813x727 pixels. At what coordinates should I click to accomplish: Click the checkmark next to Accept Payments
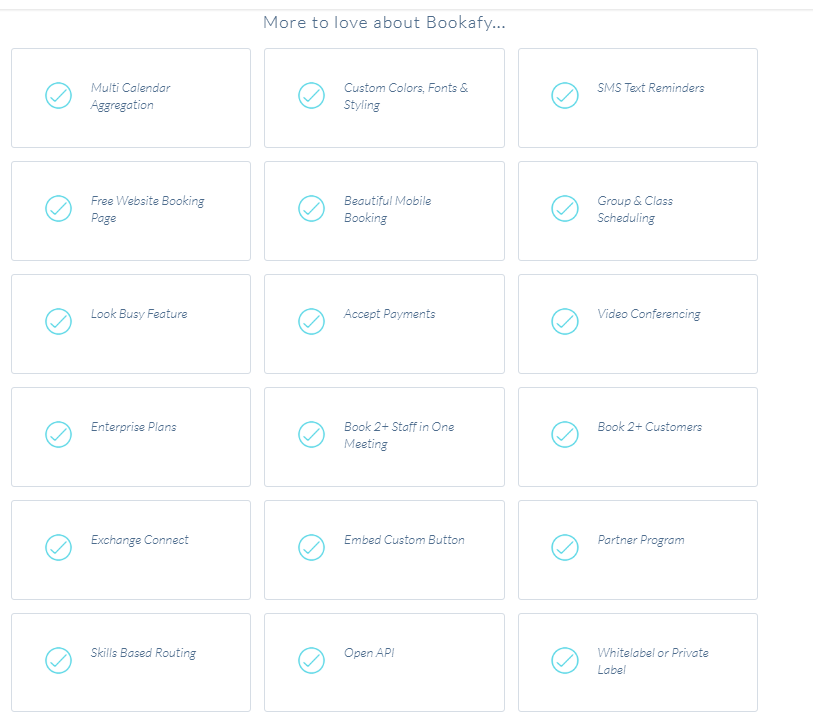tap(311, 322)
